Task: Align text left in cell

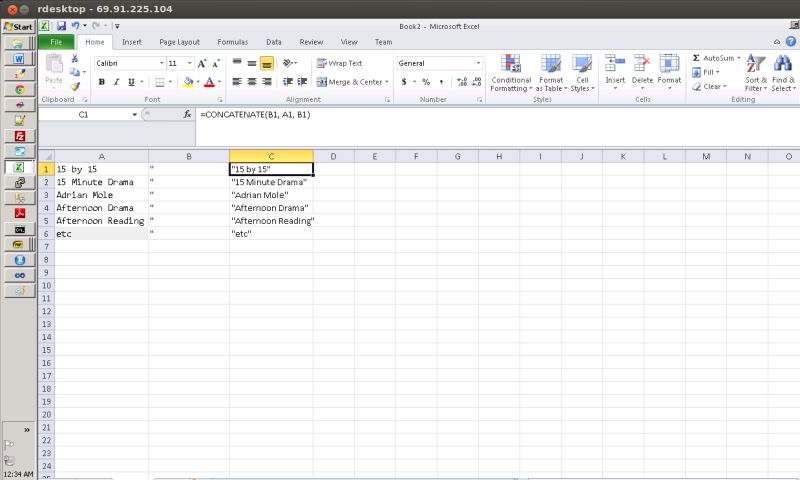Action: (237, 82)
